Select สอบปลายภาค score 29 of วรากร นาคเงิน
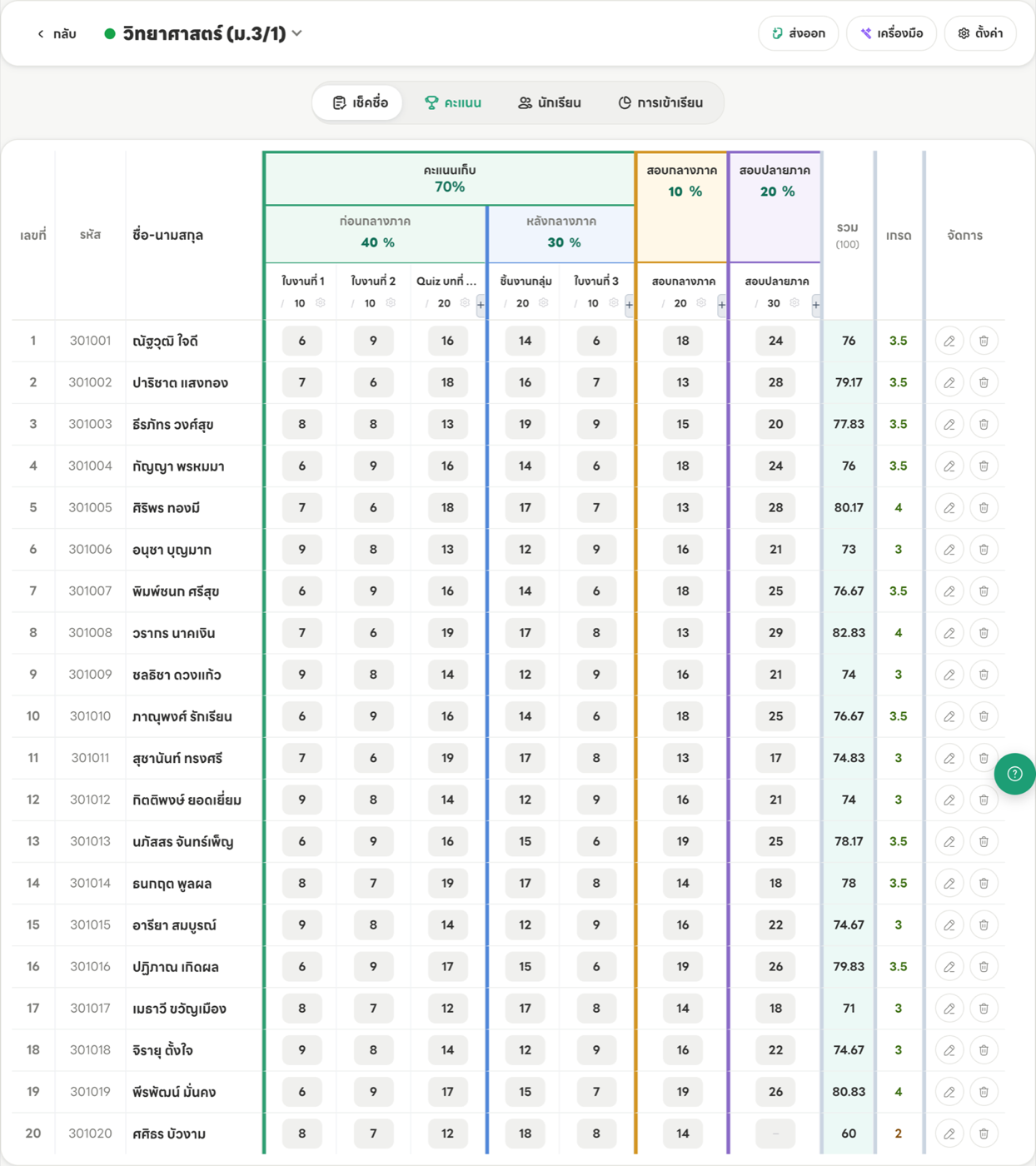1036x1166 pixels. (775, 633)
